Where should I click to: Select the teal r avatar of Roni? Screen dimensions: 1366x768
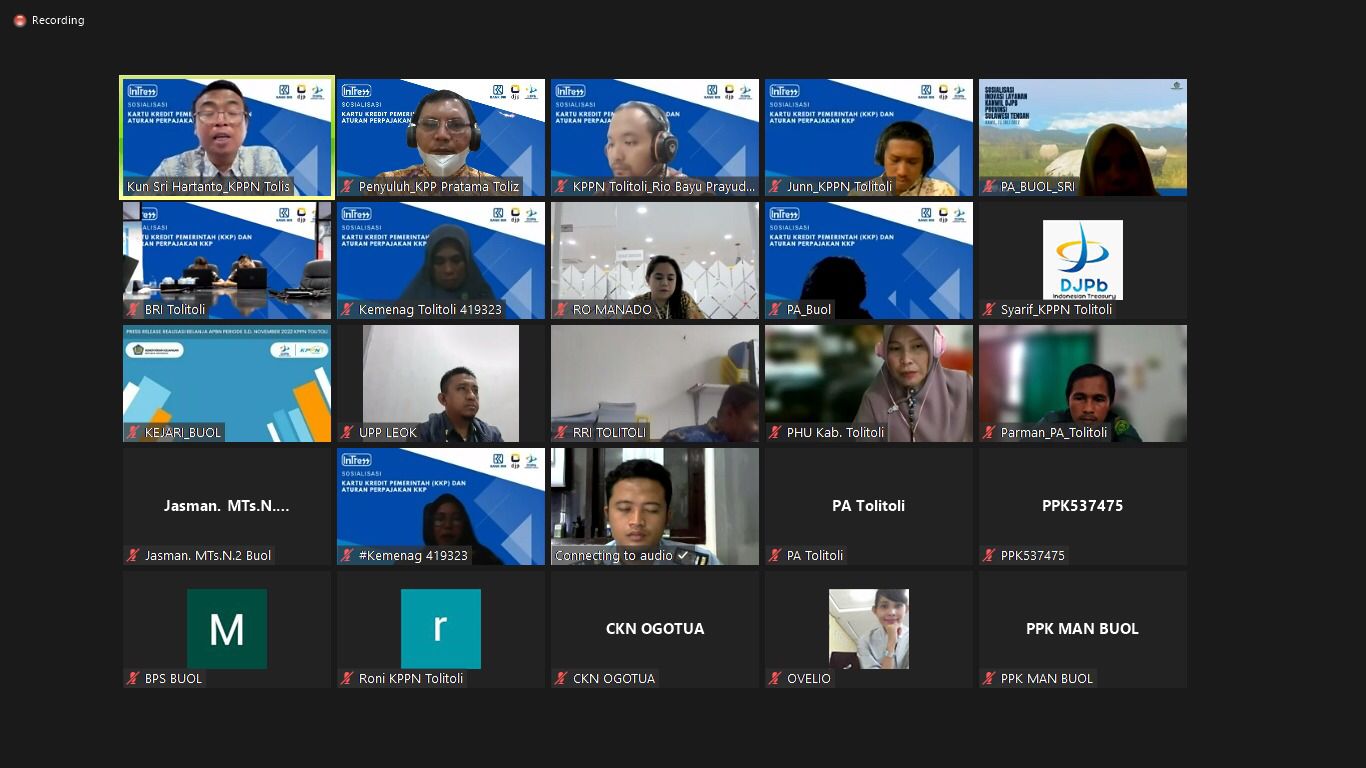[x=441, y=628]
